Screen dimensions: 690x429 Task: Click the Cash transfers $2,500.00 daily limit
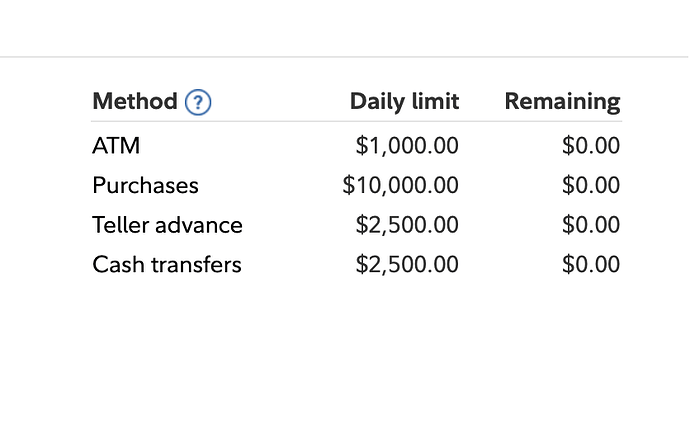407,265
